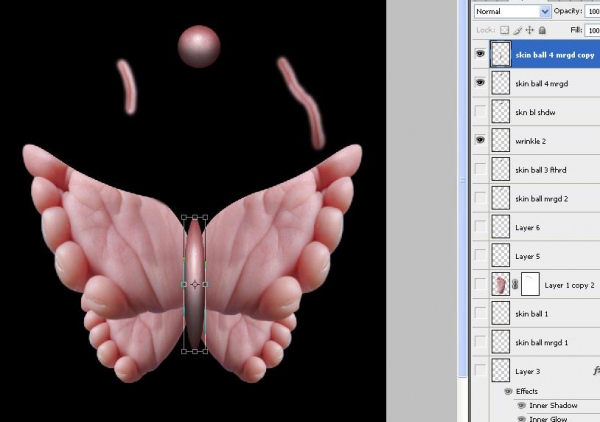Toggle lock transparent pixels icon
This screenshot has height=422, width=600.
point(505,30)
